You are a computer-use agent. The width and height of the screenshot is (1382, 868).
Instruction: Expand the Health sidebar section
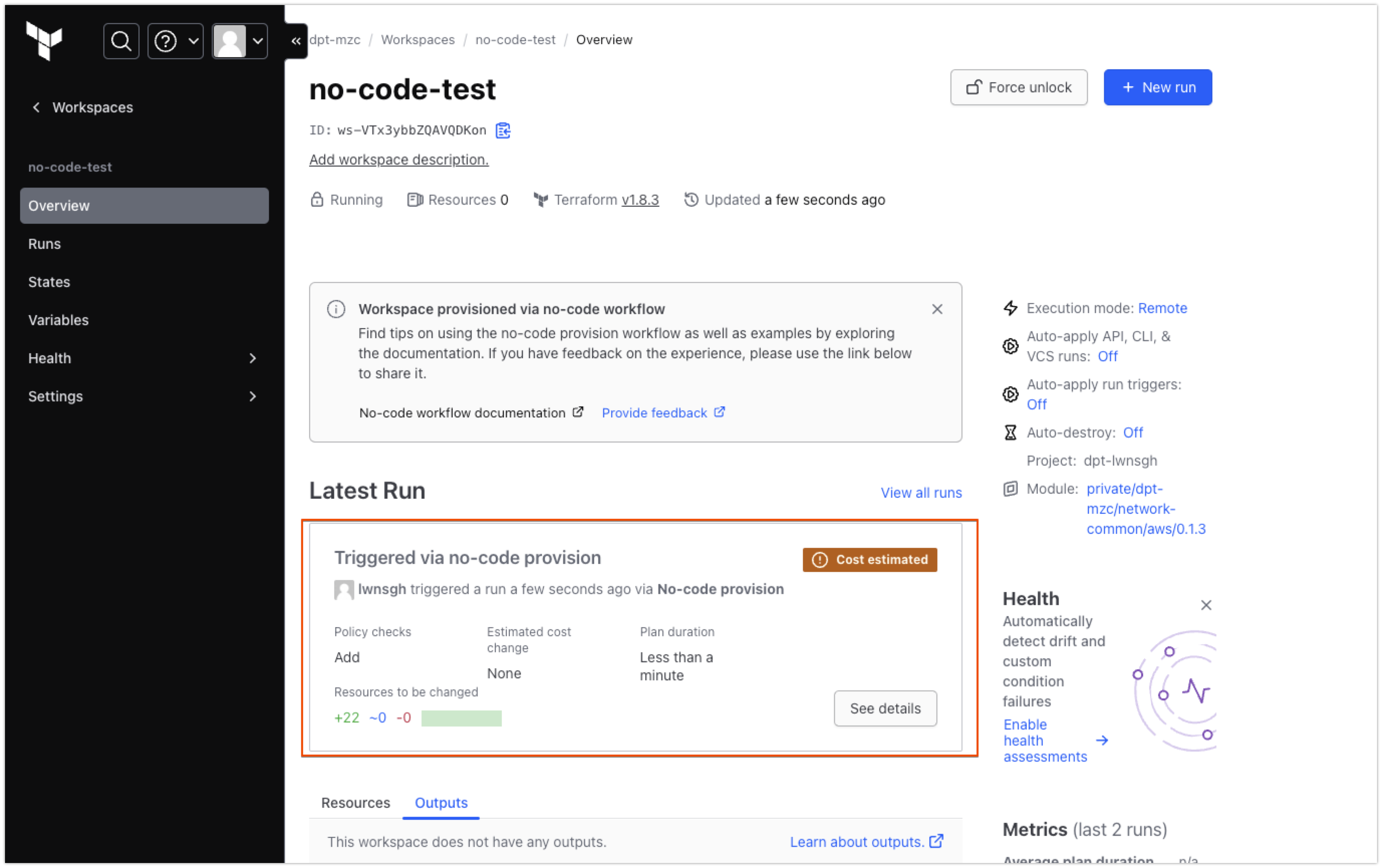point(144,358)
